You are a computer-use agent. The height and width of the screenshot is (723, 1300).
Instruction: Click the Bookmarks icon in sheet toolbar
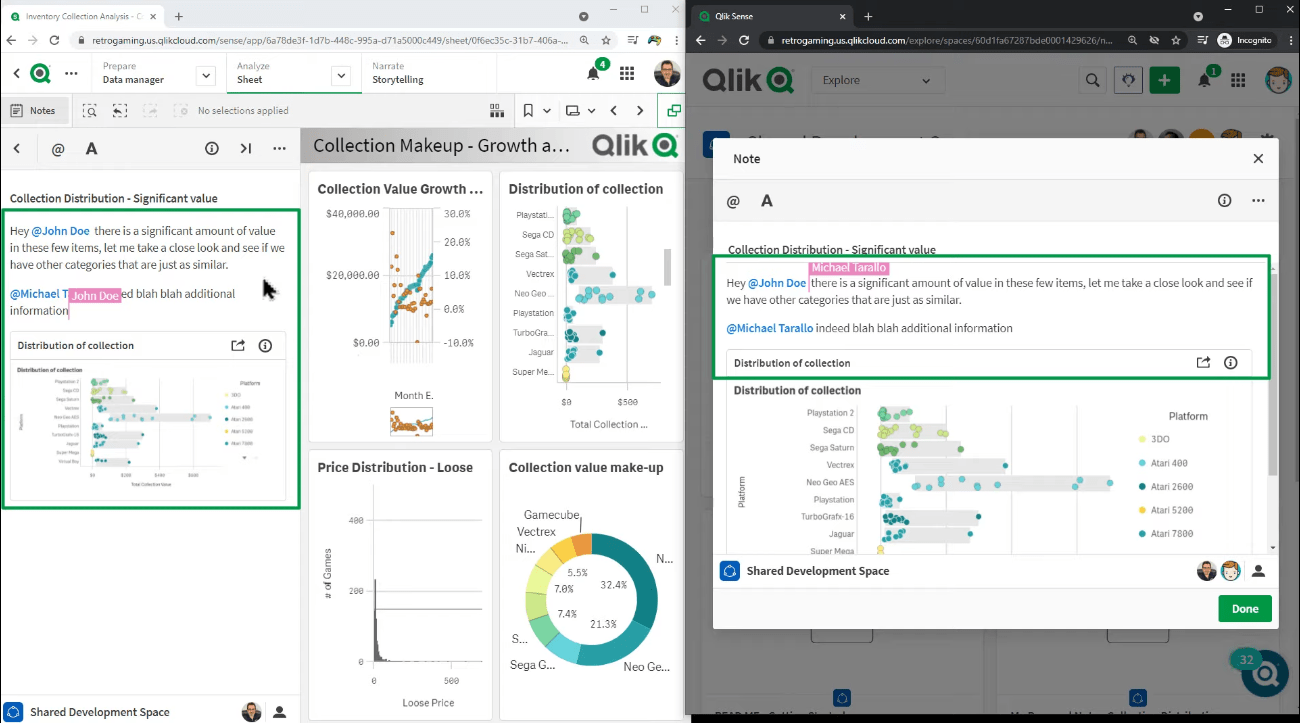coord(529,111)
